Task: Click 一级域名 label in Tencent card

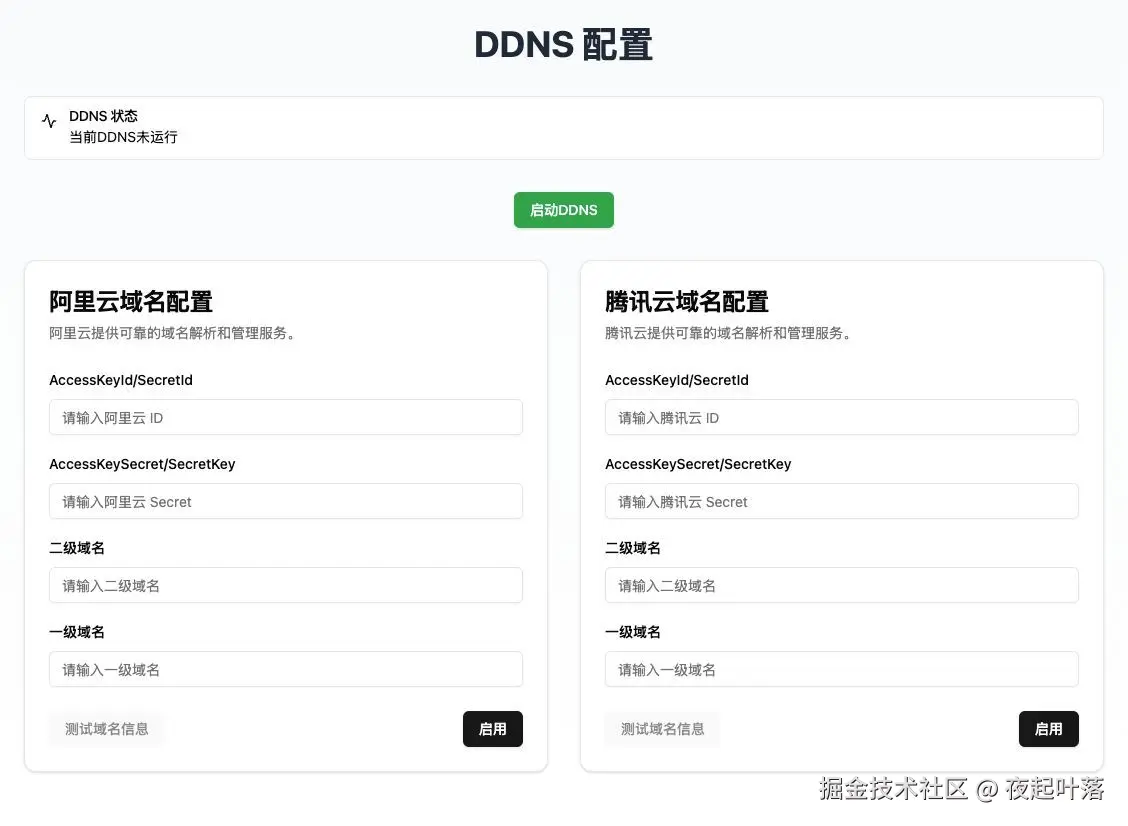Action: tap(633, 632)
